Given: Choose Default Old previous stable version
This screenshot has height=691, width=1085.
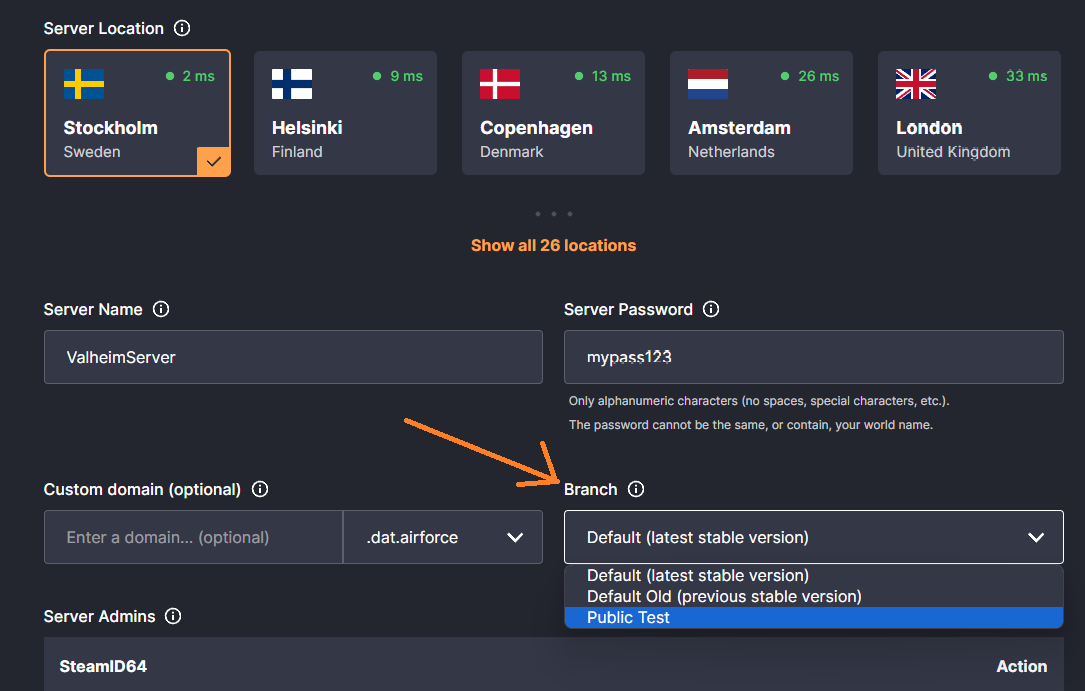Looking at the screenshot, I should tap(723, 597).
